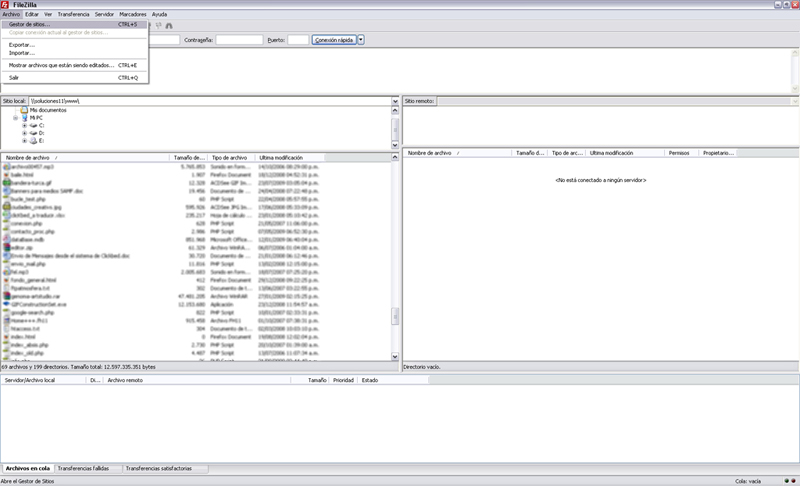The height and width of the screenshot is (486, 800).
Task: Click the Mi PC computer icon
Action: [x=24, y=118]
